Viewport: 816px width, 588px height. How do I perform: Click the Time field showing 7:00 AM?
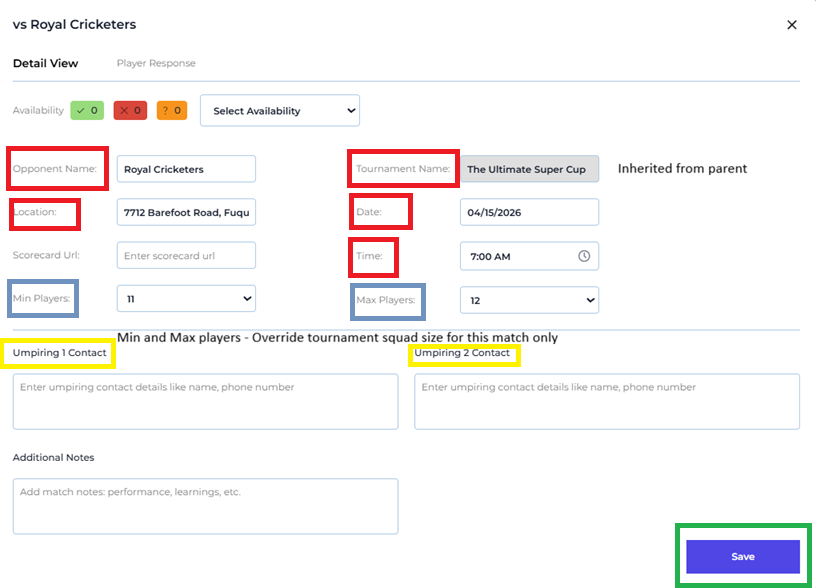[529, 256]
